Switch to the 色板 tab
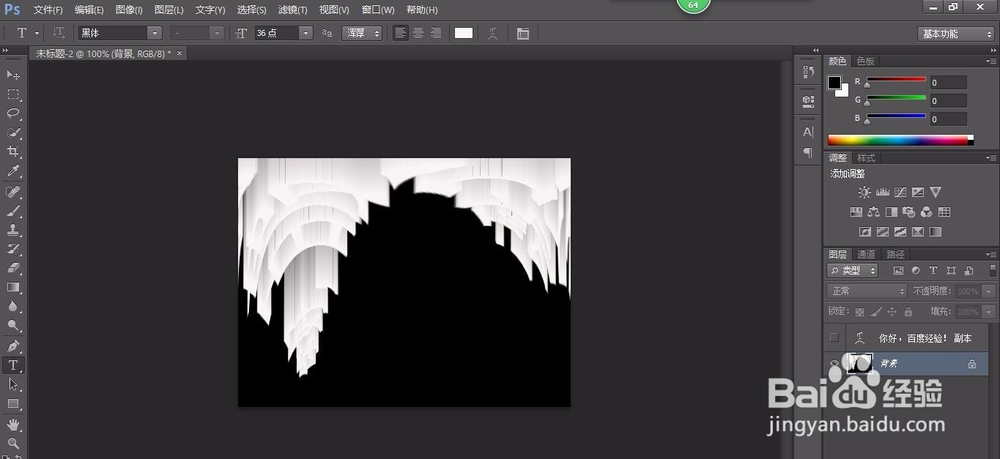 click(x=865, y=61)
